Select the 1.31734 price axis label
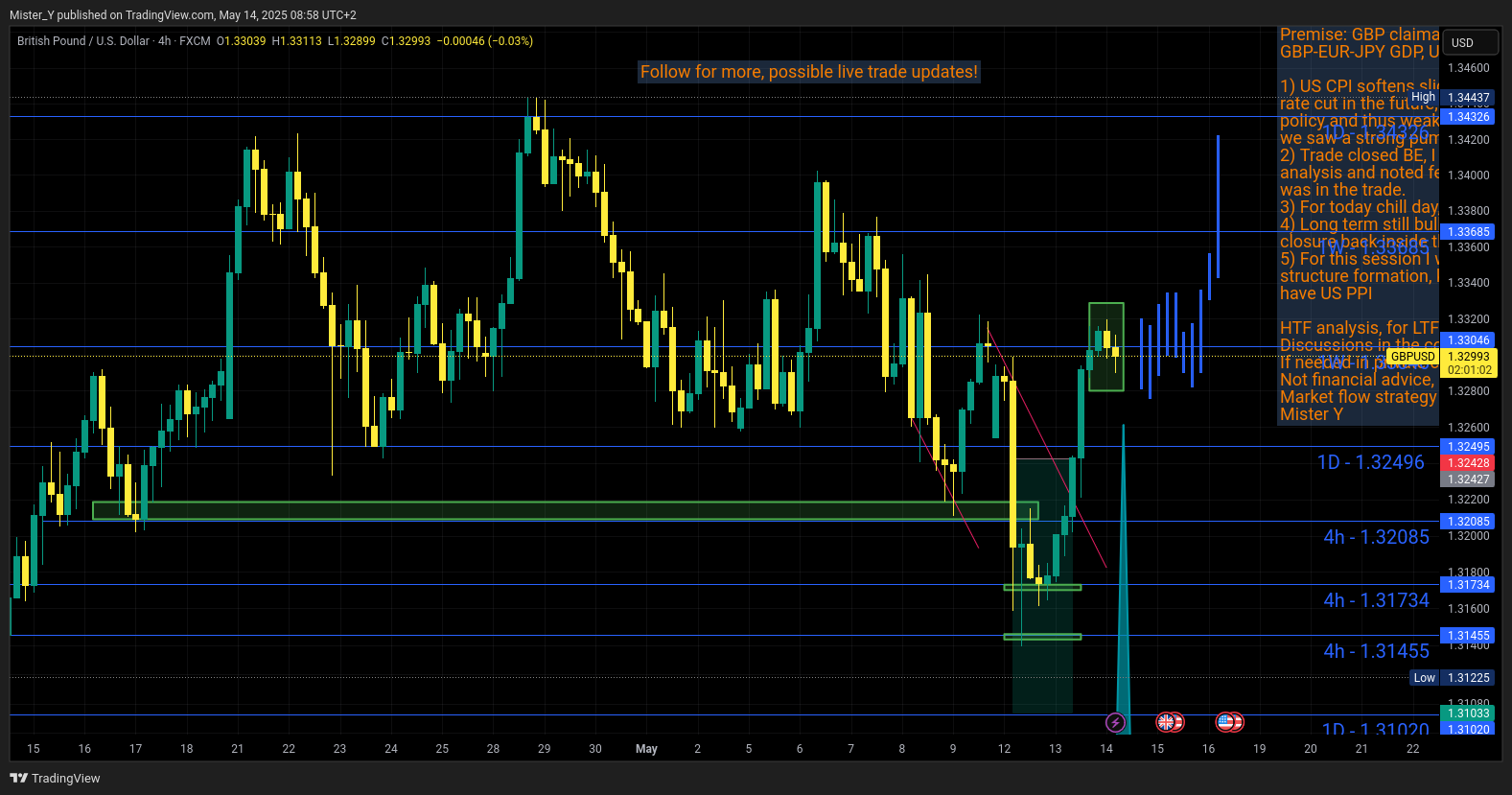 pyautogui.click(x=1468, y=585)
